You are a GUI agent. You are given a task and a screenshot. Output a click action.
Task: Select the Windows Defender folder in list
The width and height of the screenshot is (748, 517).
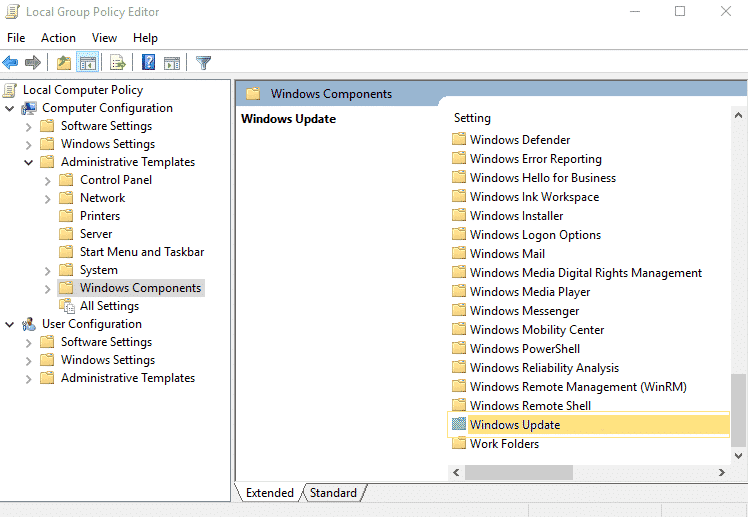point(519,140)
